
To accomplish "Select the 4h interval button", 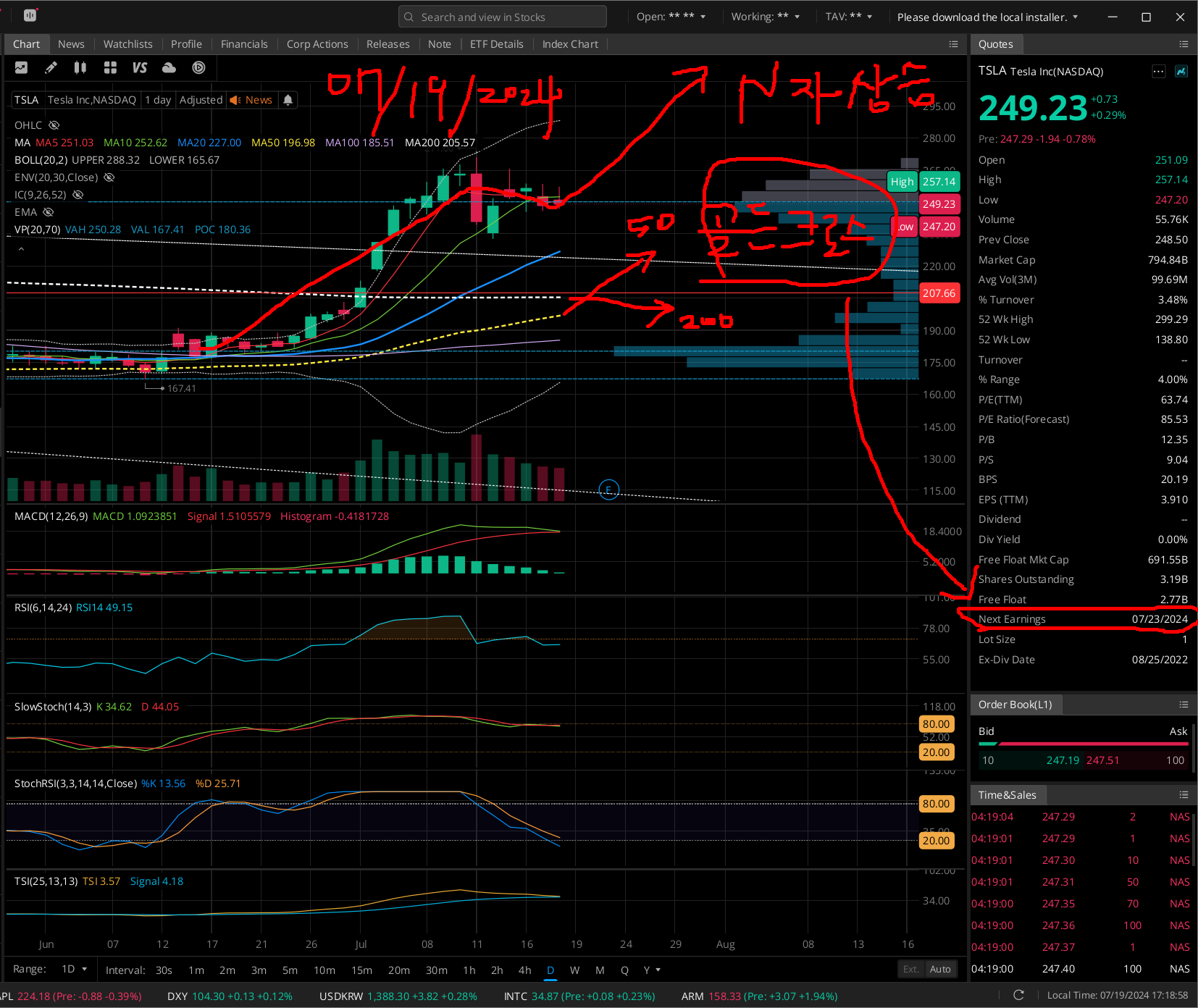I will point(524,970).
